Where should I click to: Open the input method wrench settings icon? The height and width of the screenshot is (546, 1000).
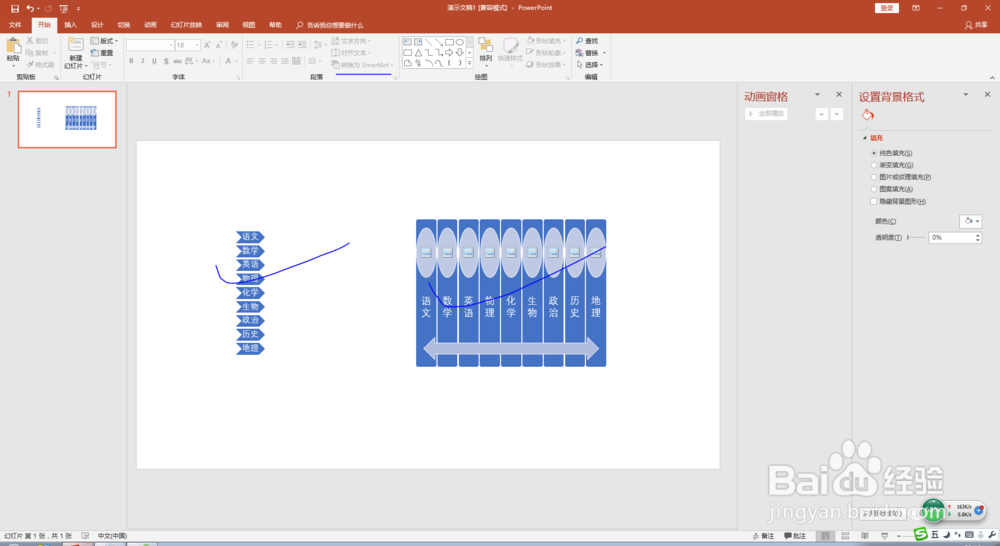[x=992, y=535]
